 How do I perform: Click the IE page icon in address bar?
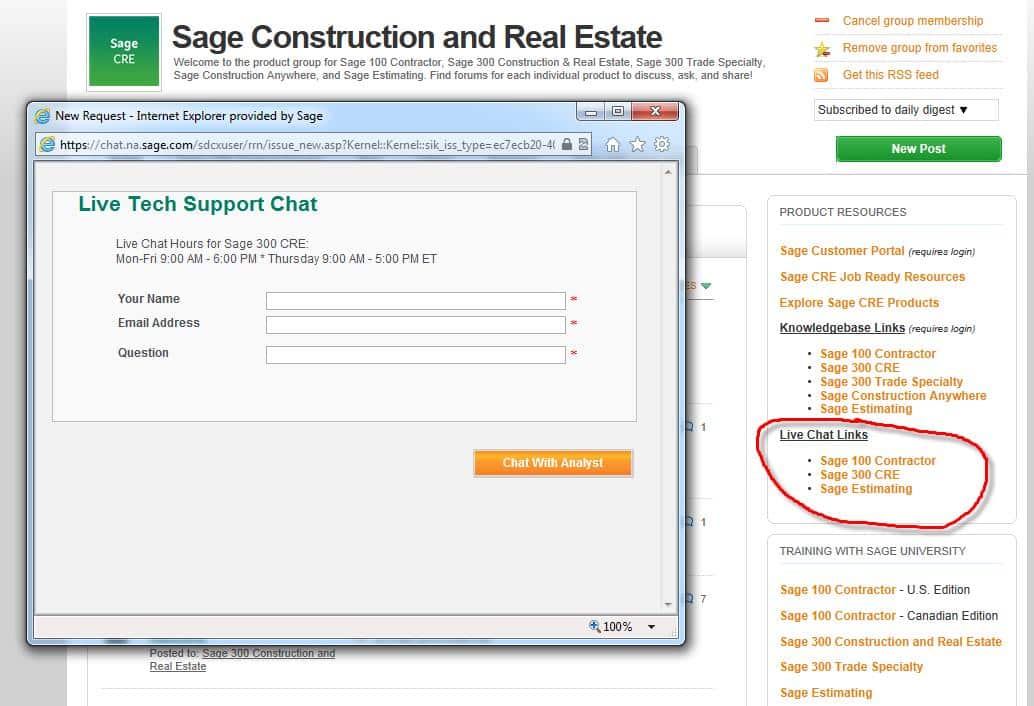47,144
